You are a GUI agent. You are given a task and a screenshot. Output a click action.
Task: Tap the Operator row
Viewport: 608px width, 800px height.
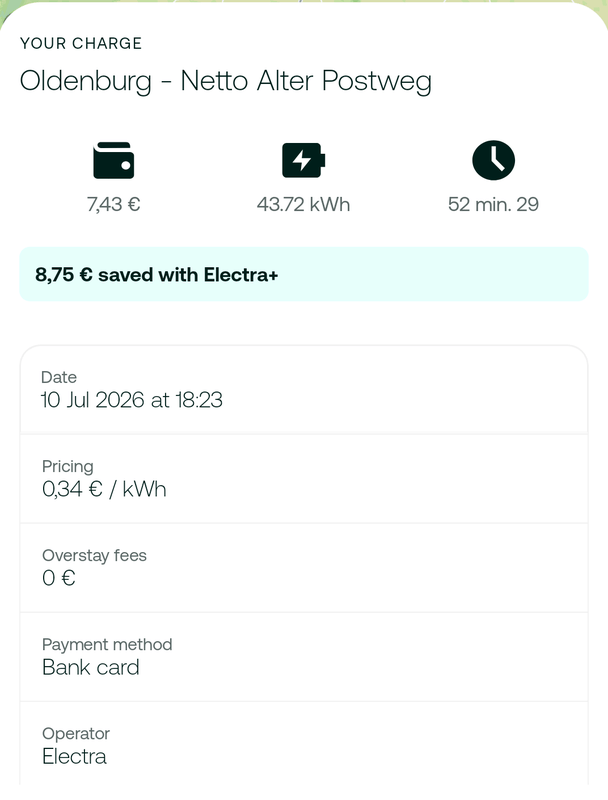[304, 744]
